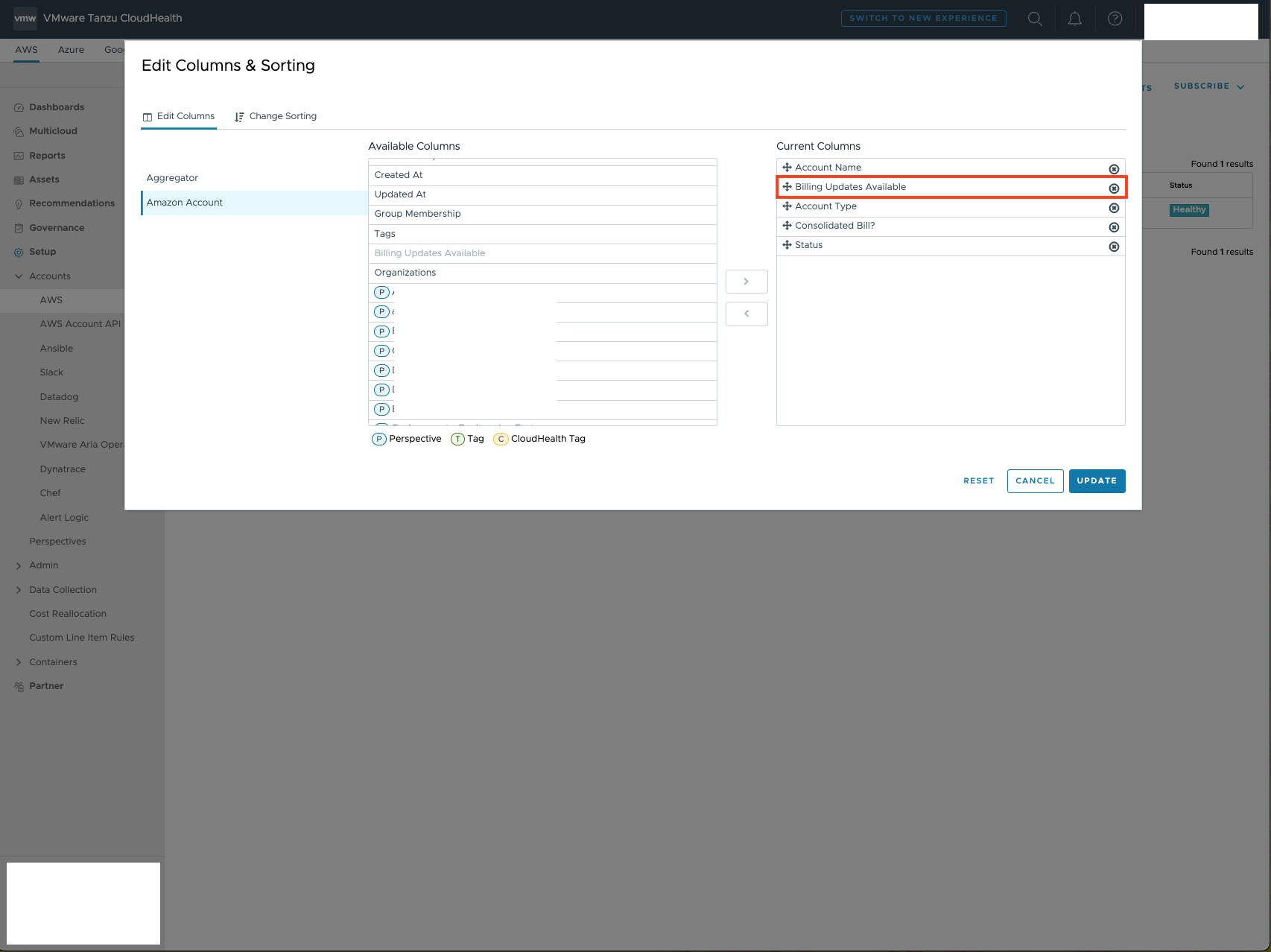Select the AWS top tab
Screen dimensions: 1271x952
pyautogui.click(x=26, y=50)
